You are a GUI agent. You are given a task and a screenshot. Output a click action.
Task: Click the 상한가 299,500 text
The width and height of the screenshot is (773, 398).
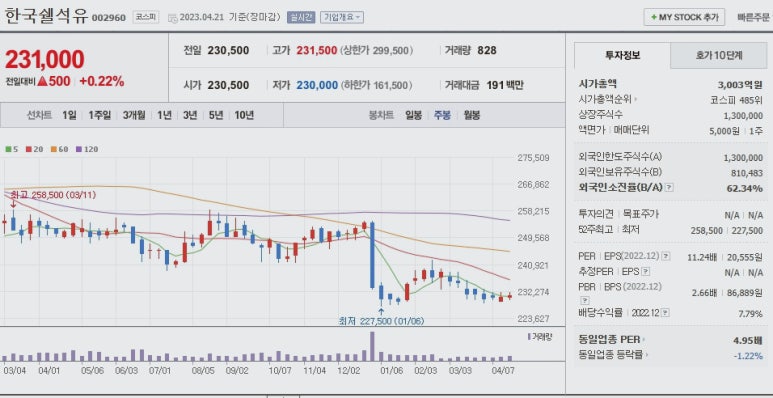[376, 51]
